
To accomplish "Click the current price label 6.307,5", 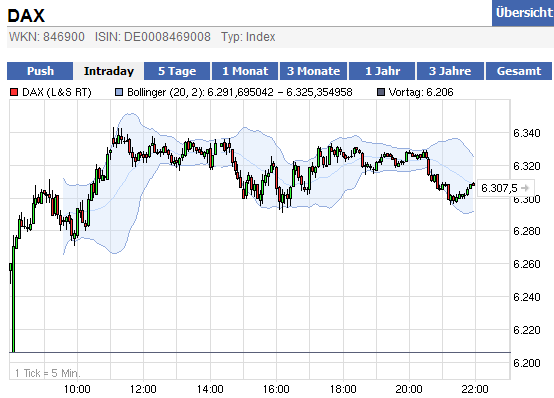I will coord(499,188).
